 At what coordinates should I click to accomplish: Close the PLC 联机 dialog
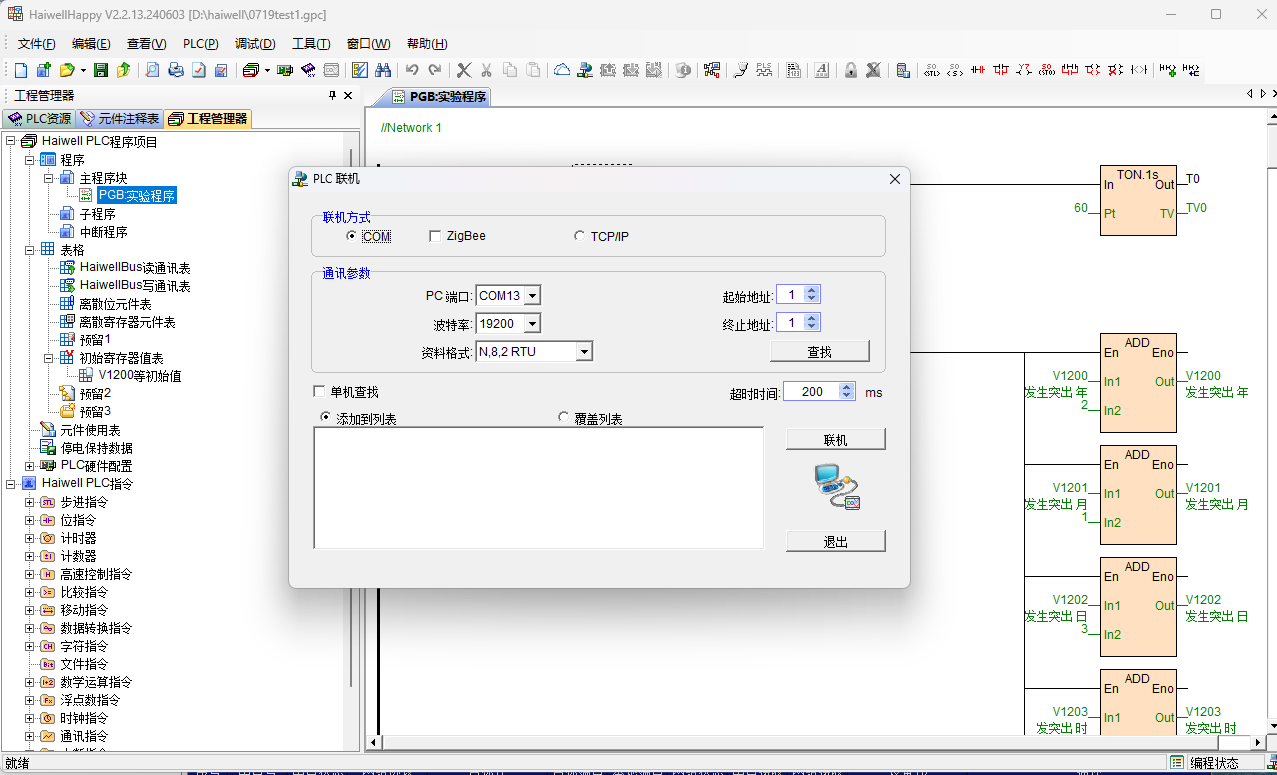click(x=895, y=179)
